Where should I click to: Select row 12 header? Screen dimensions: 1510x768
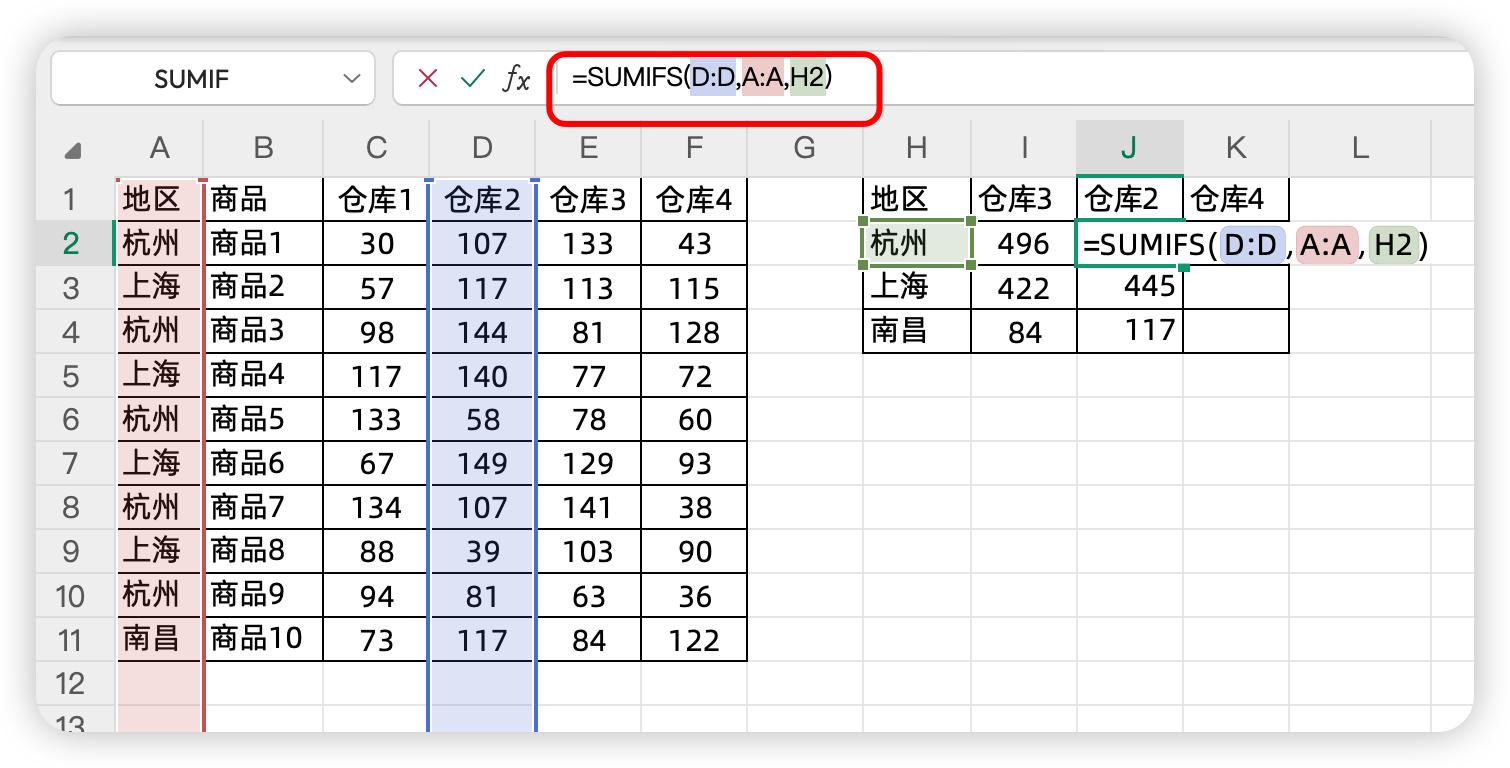click(x=75, y=684)
